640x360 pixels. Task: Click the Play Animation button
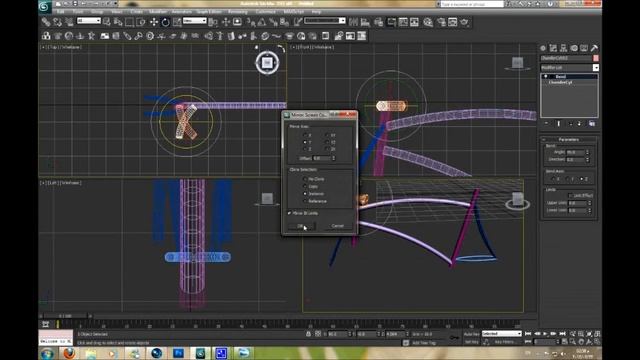click(x=545, y=334)
